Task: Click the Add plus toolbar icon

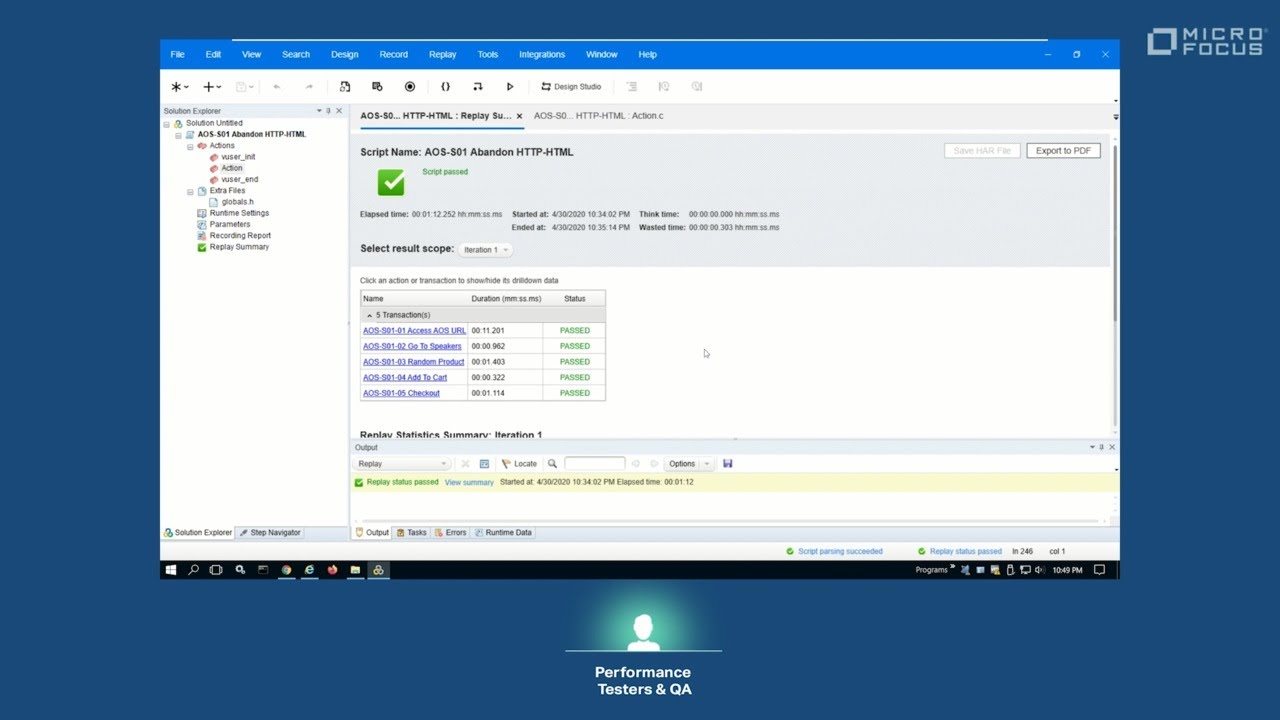Action: [208, 87]
